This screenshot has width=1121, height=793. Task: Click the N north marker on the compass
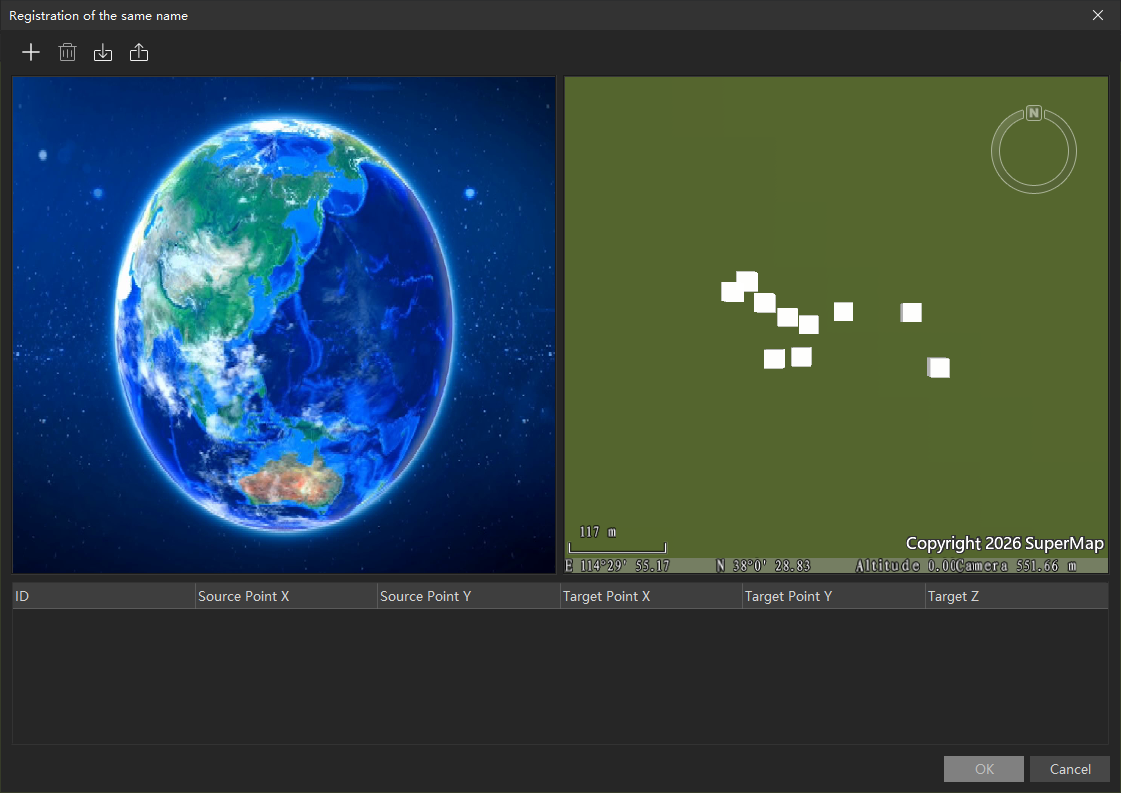1034,113
